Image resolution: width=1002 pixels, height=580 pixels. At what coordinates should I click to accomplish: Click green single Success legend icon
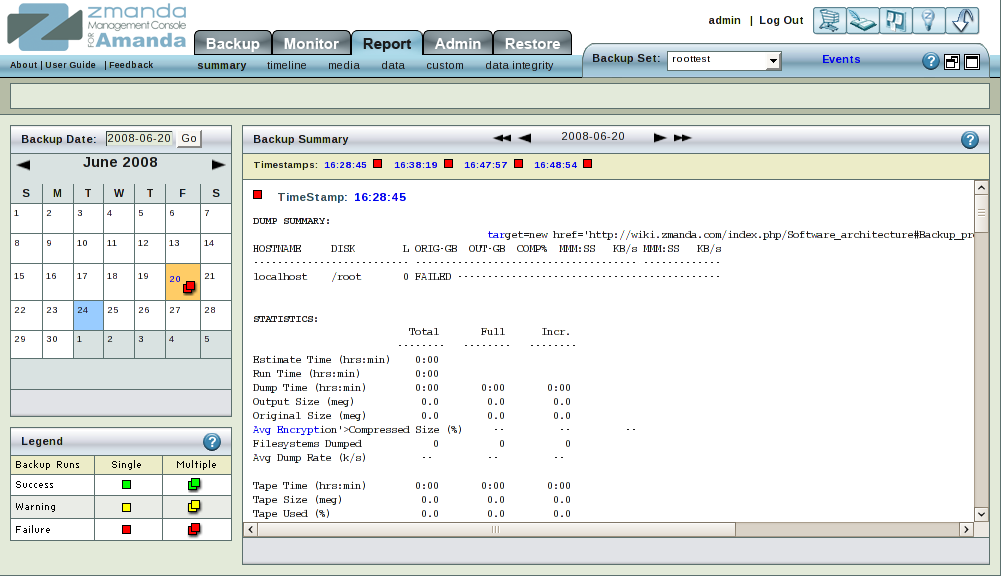(x=127, y=485)
